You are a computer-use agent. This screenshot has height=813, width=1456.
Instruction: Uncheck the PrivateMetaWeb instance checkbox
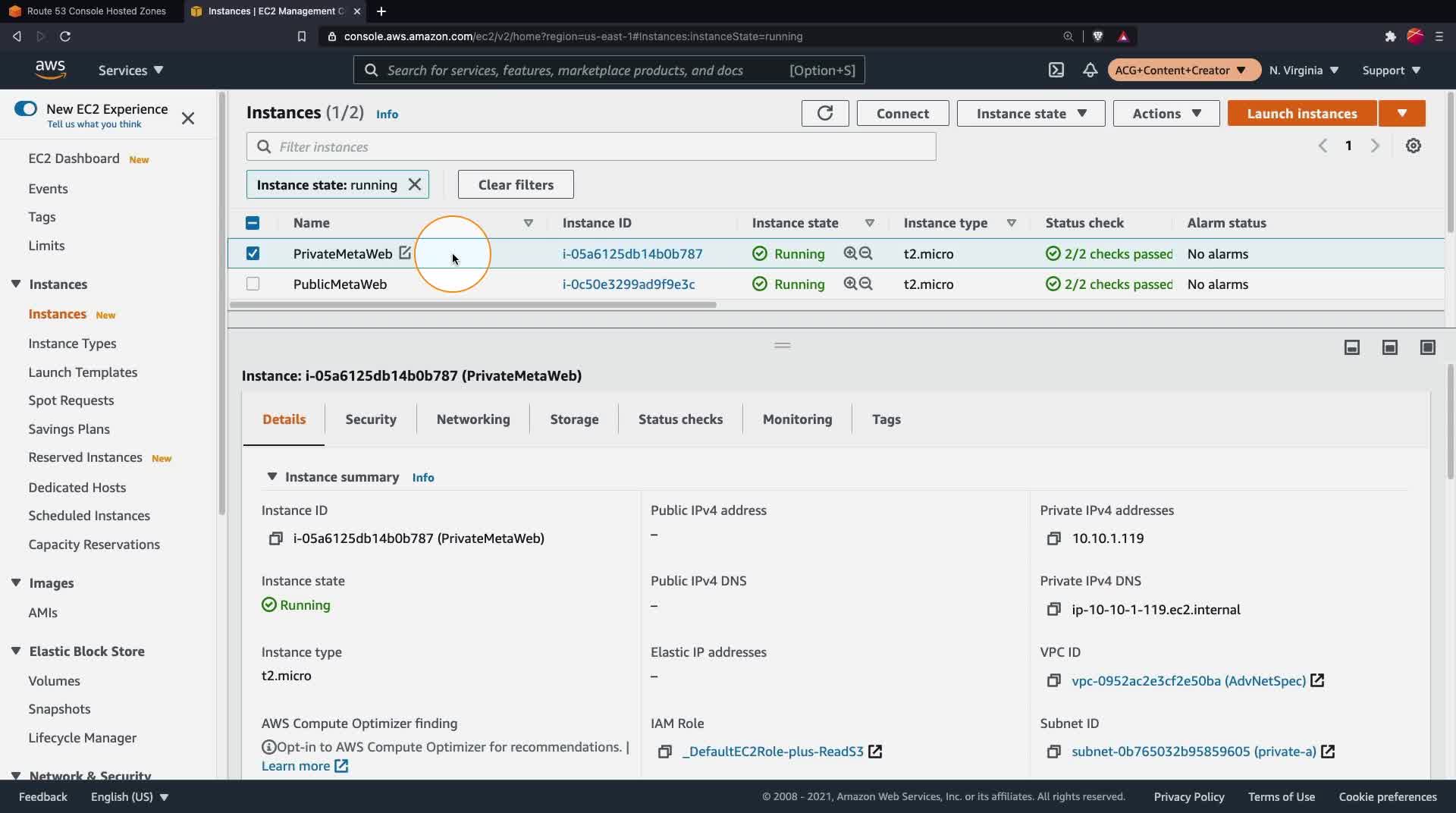coord(253,253)
